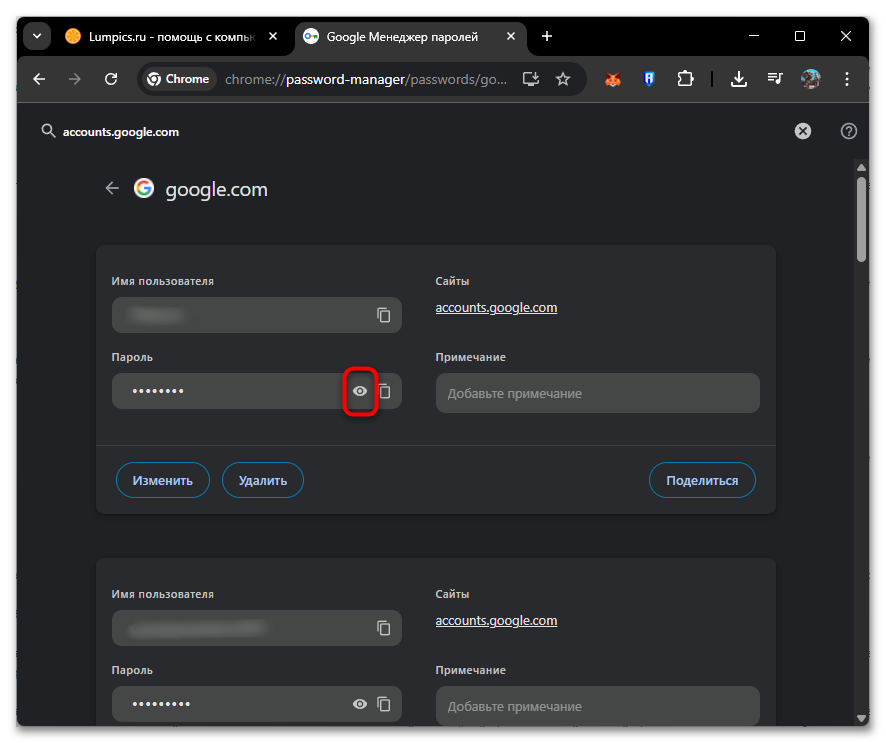Click the google.com page heading
This screenshot has height=743, width=886.
coord(216,189)
